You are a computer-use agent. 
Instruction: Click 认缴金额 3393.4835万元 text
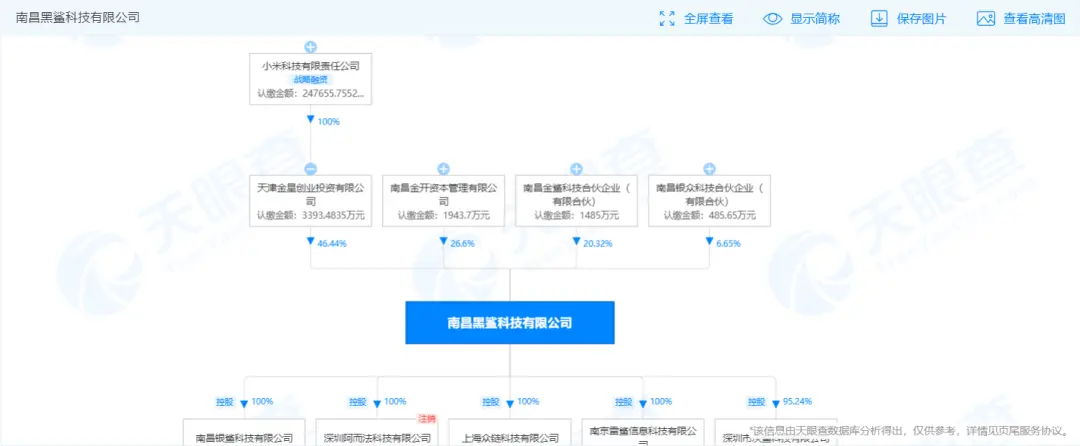[x=311, y=215]
